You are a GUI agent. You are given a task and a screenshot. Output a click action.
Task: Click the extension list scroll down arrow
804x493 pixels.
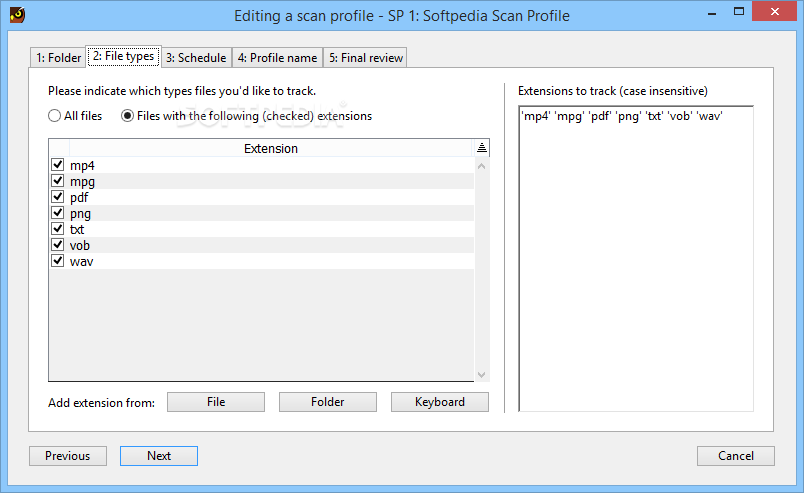tap(481, 374)
